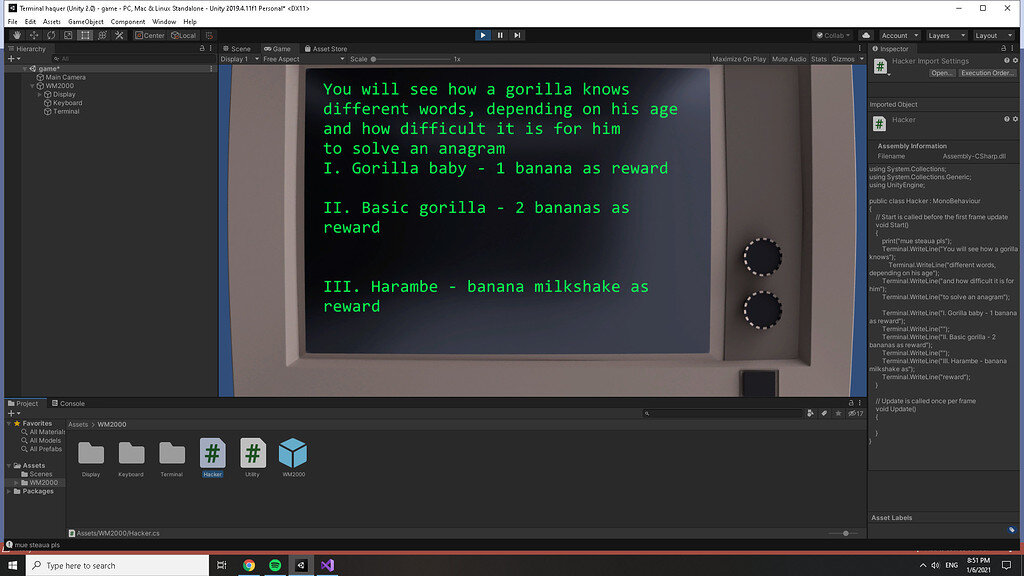The height and width of the screenshot is (576, 1024).
Task: Click the asset label tag icon
Action: (1012, 530)
